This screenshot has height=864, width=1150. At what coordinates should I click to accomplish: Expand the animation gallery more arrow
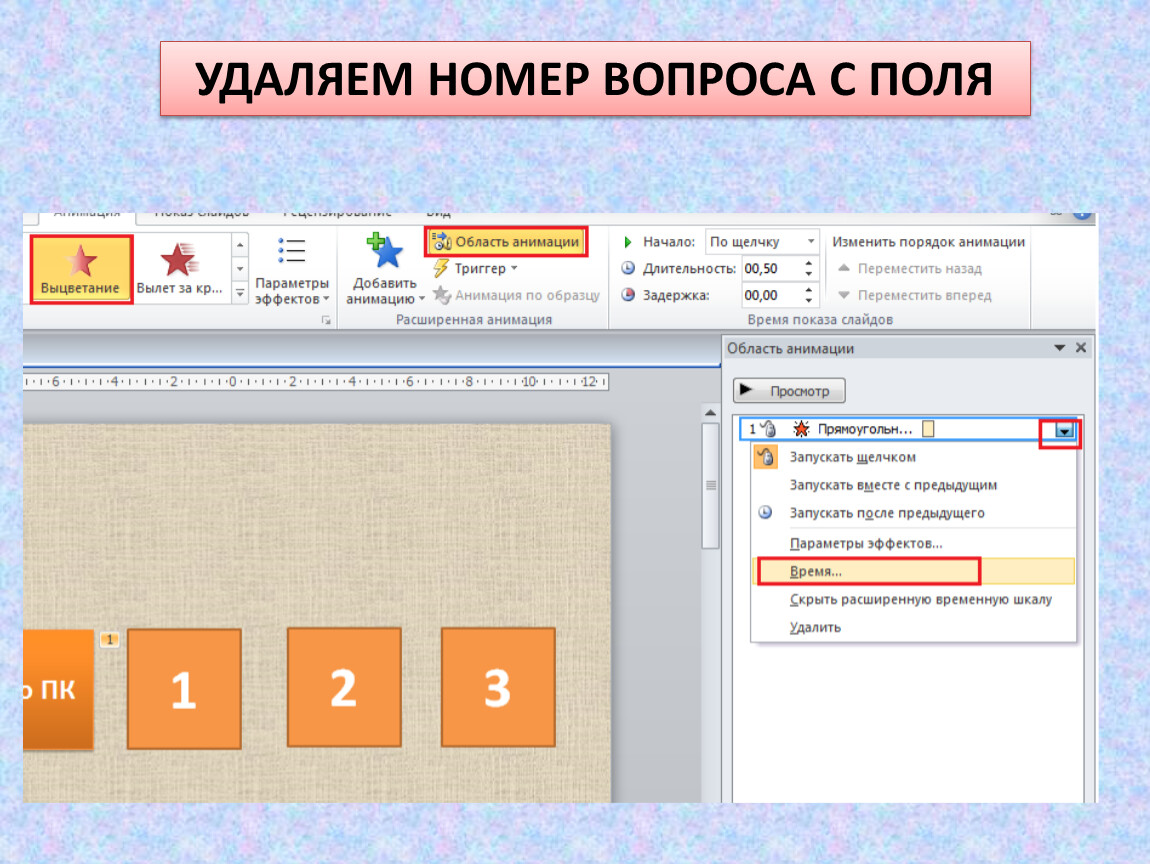pos(240,294)
